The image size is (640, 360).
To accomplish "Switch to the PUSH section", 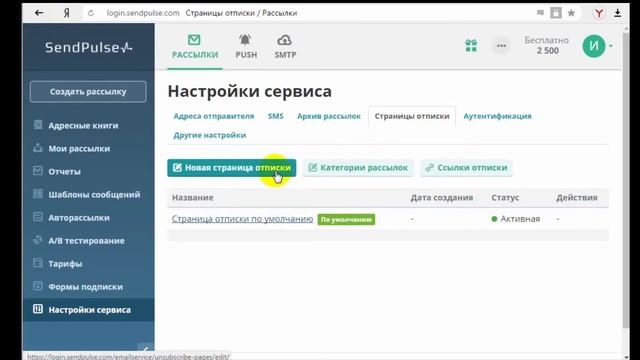I will point(246,47).
